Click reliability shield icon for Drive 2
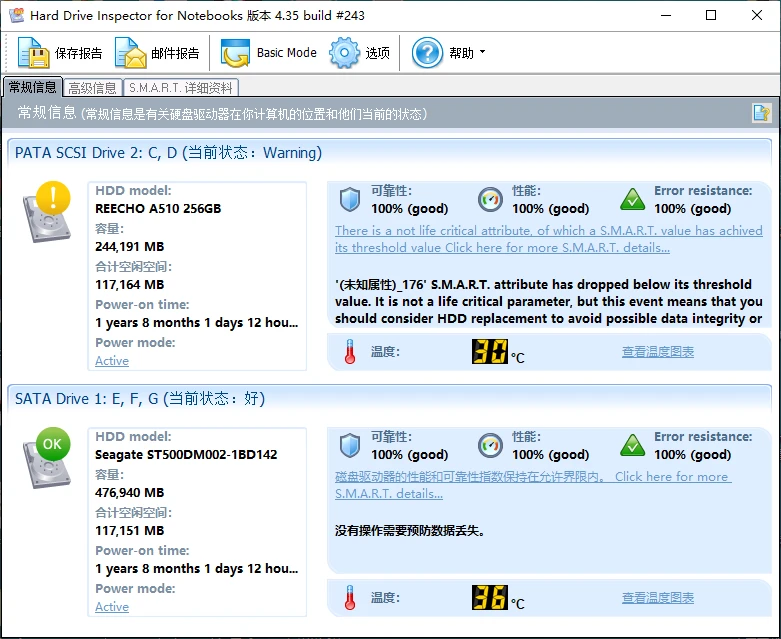The height and width of the screenshot is (639, 781). pyautogui.click(x=350, y=199)
